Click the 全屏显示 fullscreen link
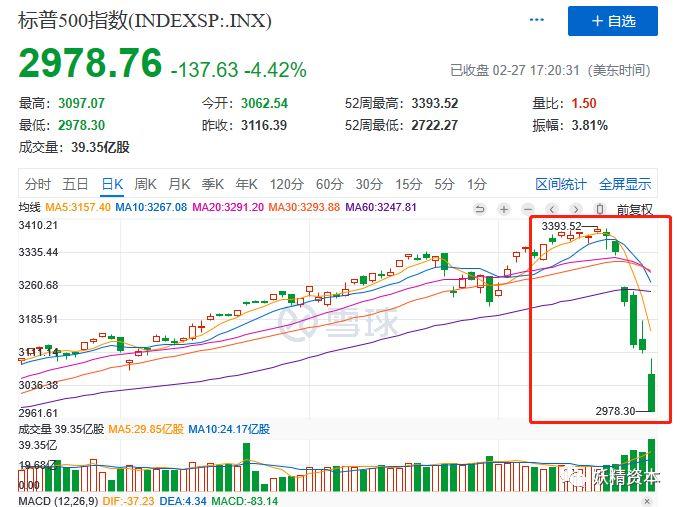 [x=625, y=184]
